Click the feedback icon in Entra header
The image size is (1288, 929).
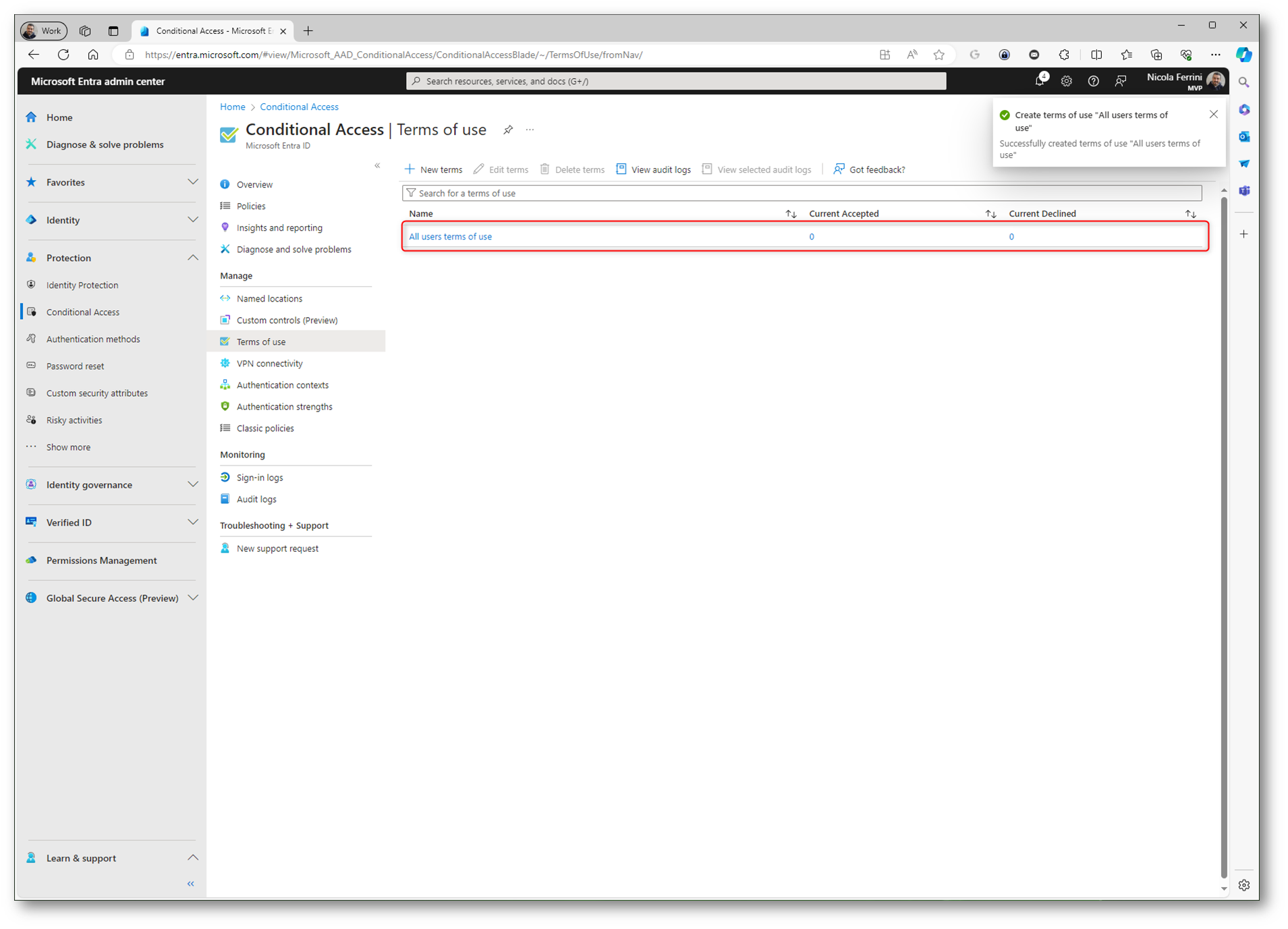[x=1121, y=81]
